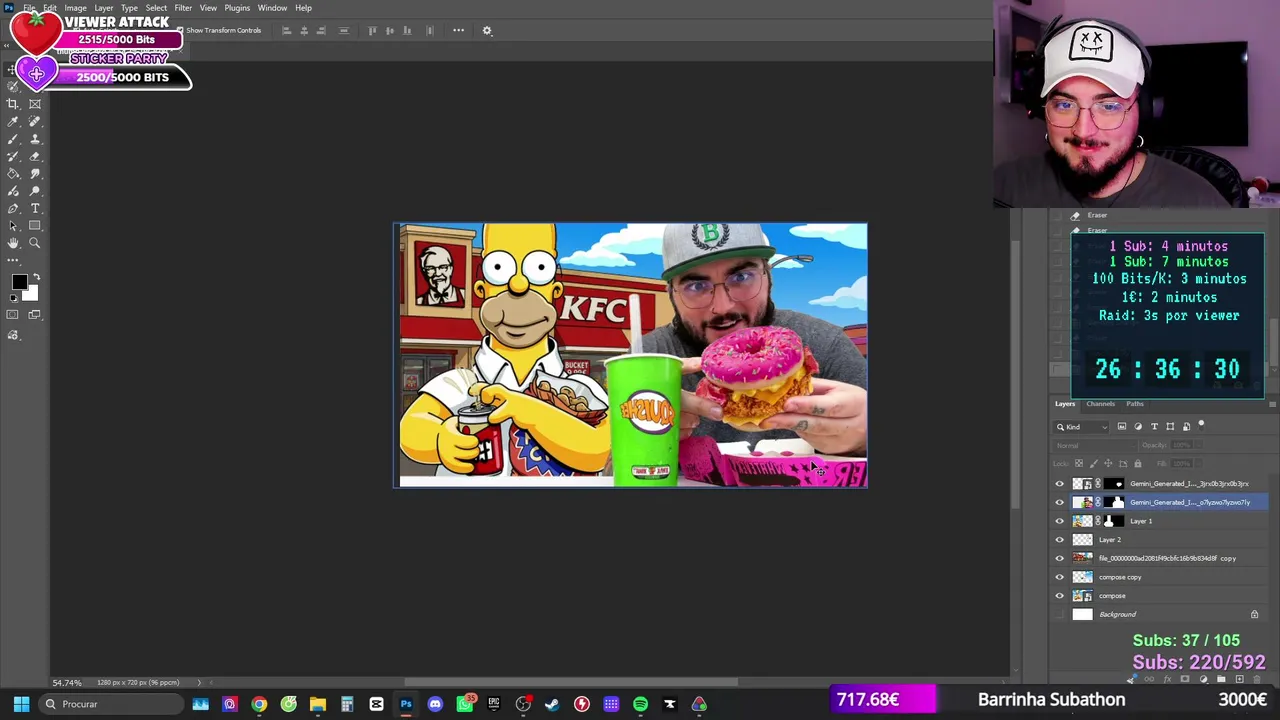
Task: Filter layers by shape layers
Action: 1170,427
